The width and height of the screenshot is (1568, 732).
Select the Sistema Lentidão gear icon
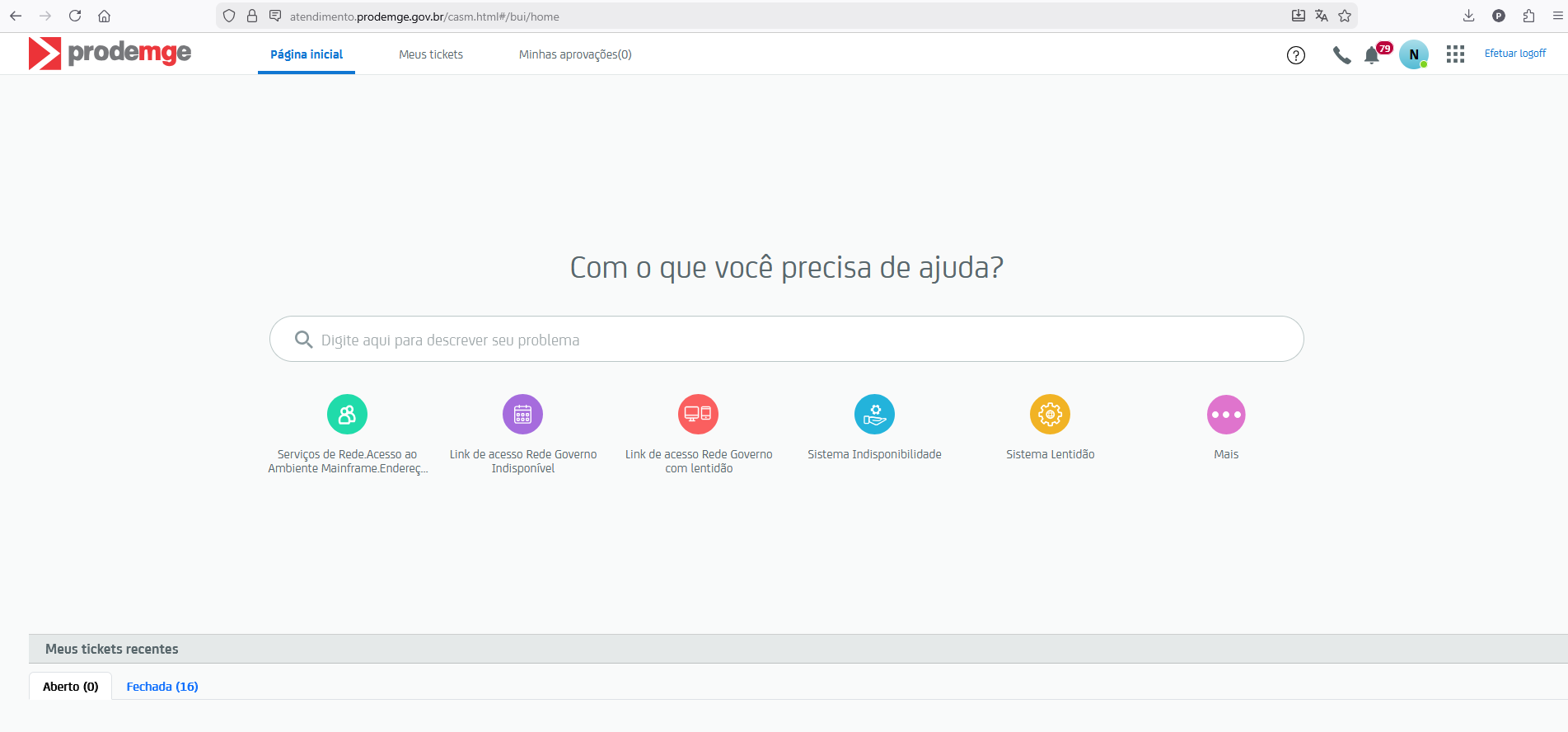click(1051, 414)
